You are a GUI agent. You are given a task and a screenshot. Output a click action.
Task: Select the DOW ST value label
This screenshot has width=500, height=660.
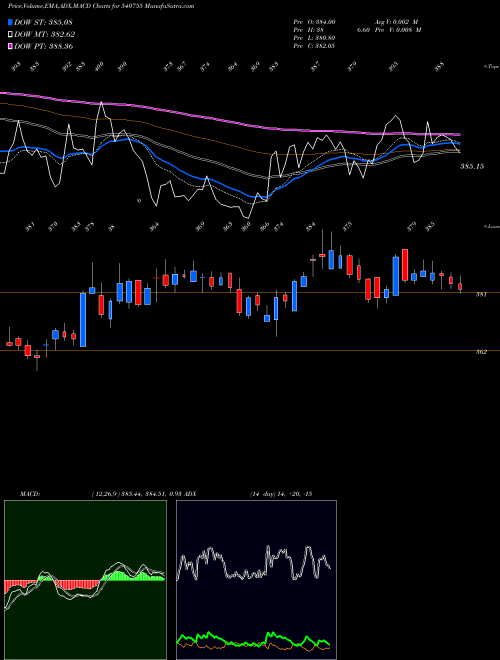[43, 22]
